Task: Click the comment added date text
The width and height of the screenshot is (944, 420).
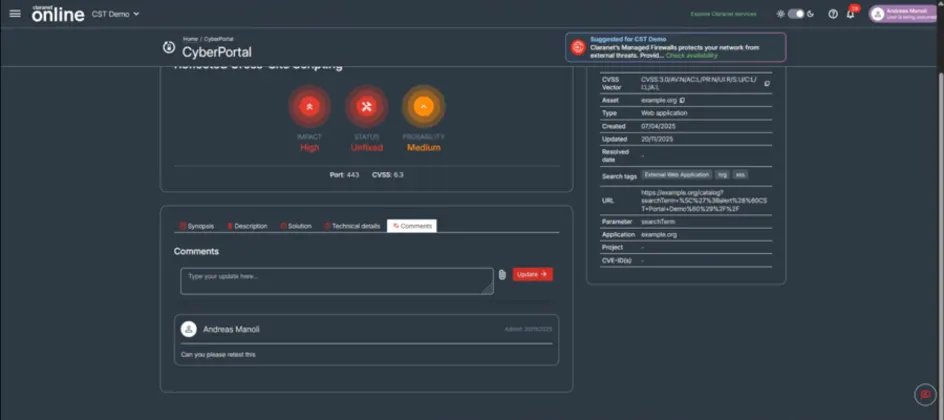Action: (x=529, y=330)
